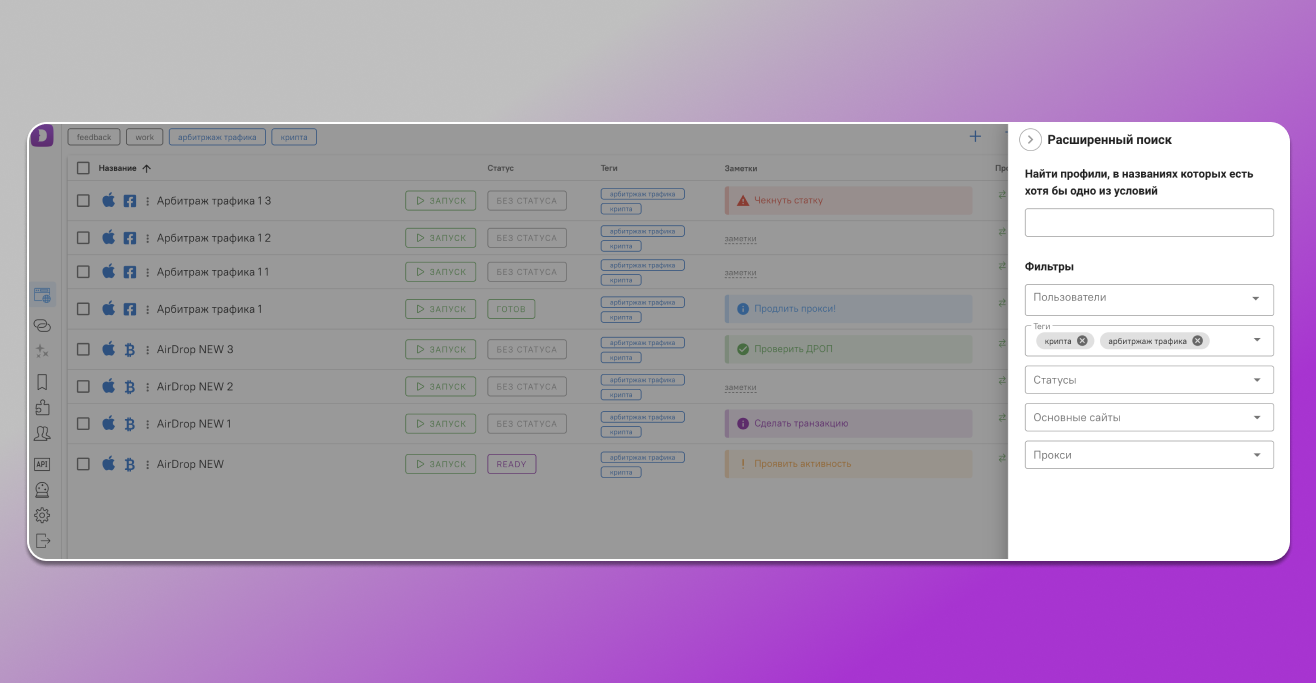Open the extensions puzzle icon in the sidebar
Viewport: 1316px width, 683px height.
point(42,407)
